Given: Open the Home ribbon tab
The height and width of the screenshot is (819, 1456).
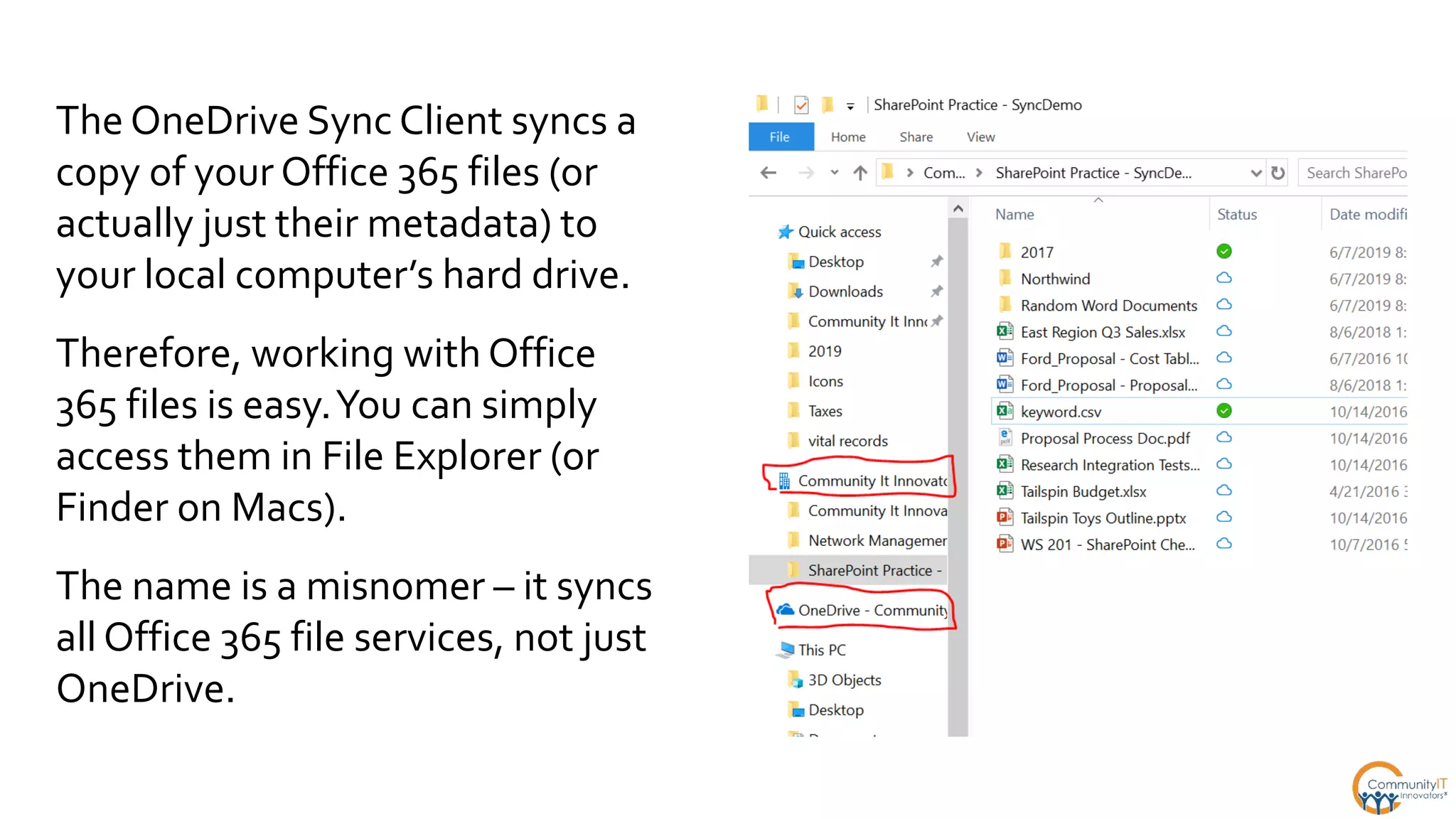Looking at the screenshot, I should [x=848, y=136].
